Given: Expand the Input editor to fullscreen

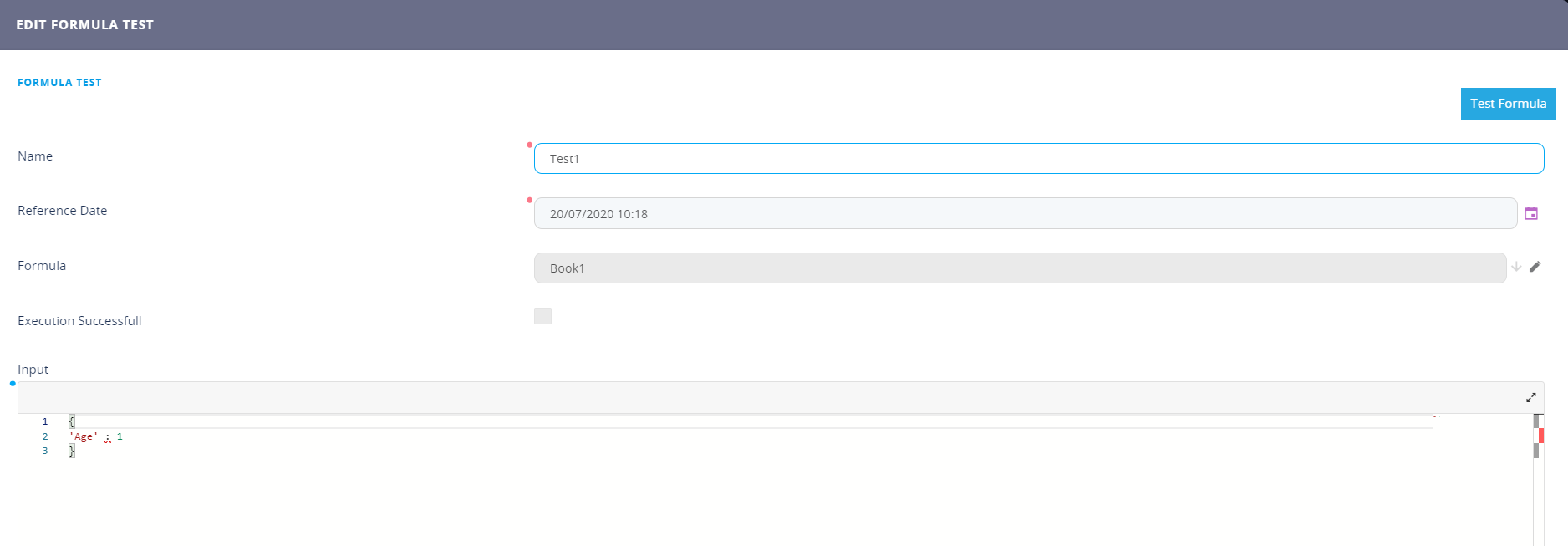Looking at the screenshot, I should (x=1530, y=398).
